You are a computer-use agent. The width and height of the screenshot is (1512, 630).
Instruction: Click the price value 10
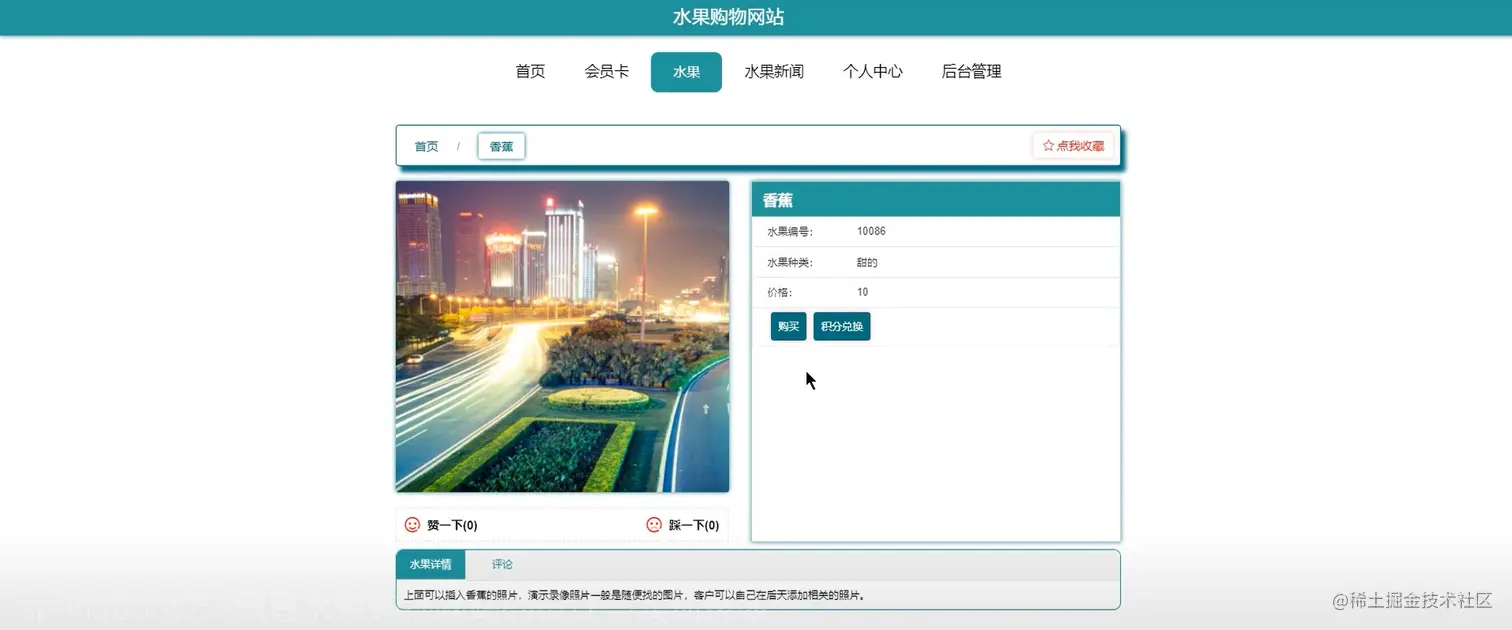[x=863, y=292]
